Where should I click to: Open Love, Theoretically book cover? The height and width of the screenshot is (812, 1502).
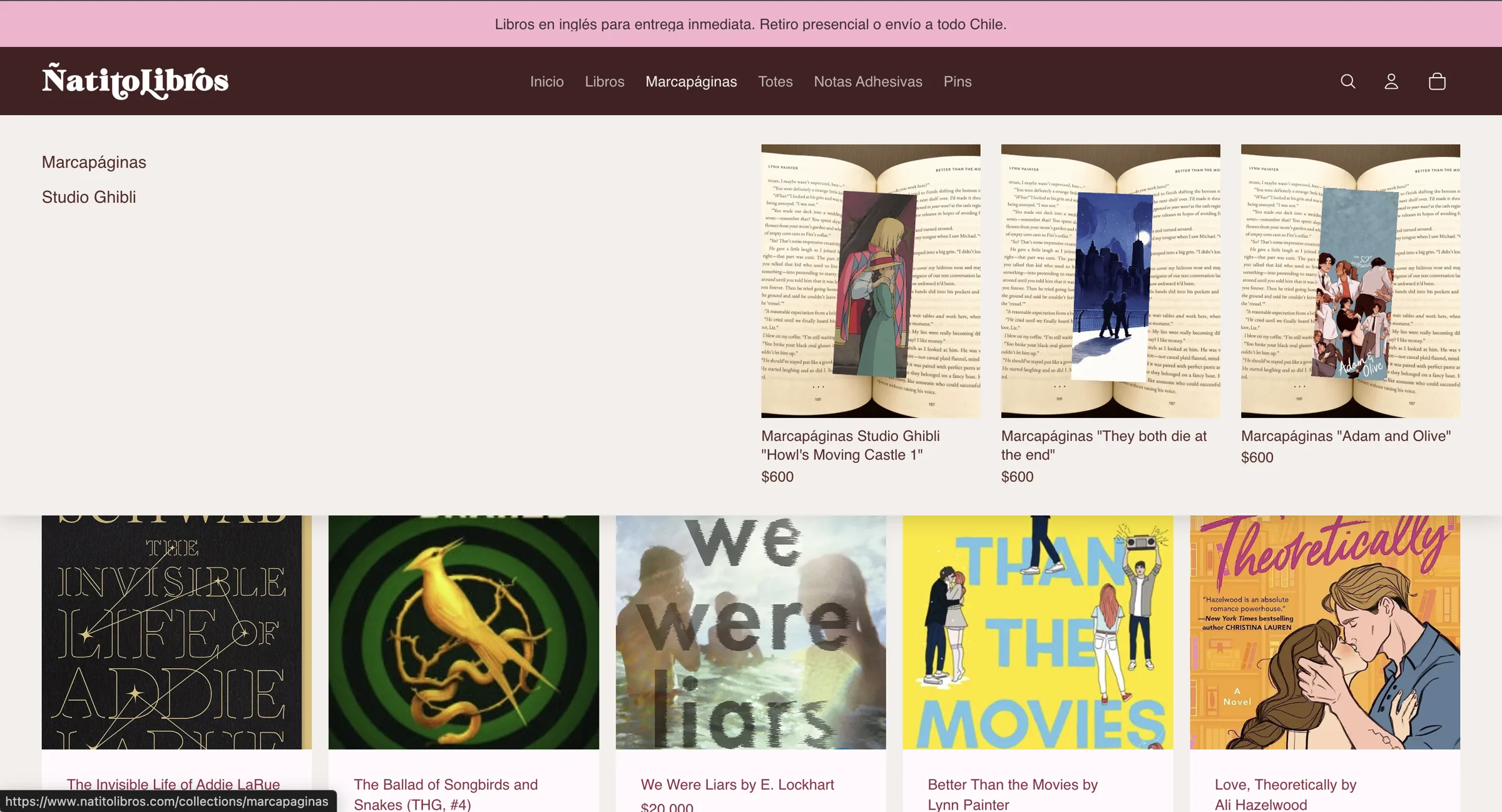point(1325,632)
